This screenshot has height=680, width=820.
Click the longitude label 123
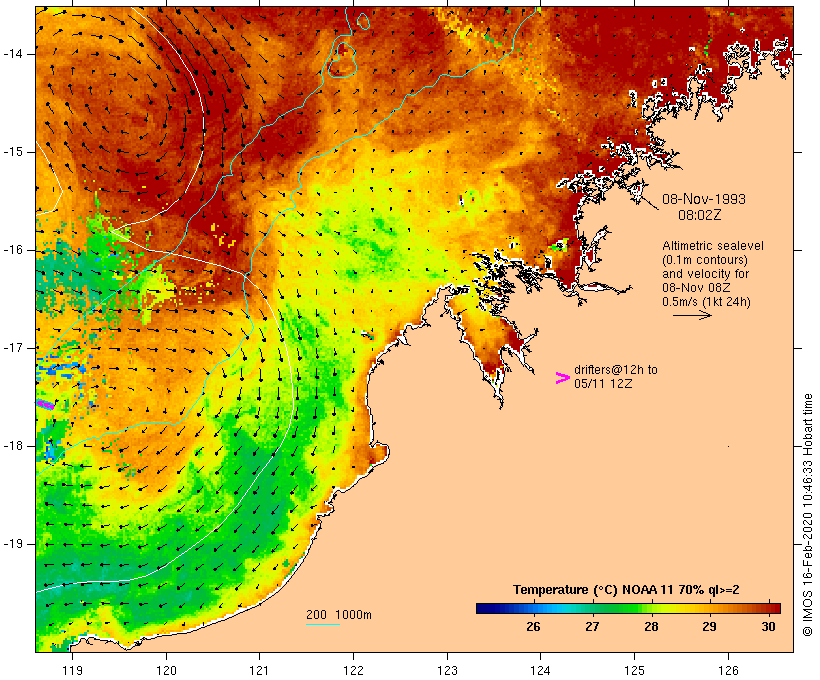coord(447,671)
